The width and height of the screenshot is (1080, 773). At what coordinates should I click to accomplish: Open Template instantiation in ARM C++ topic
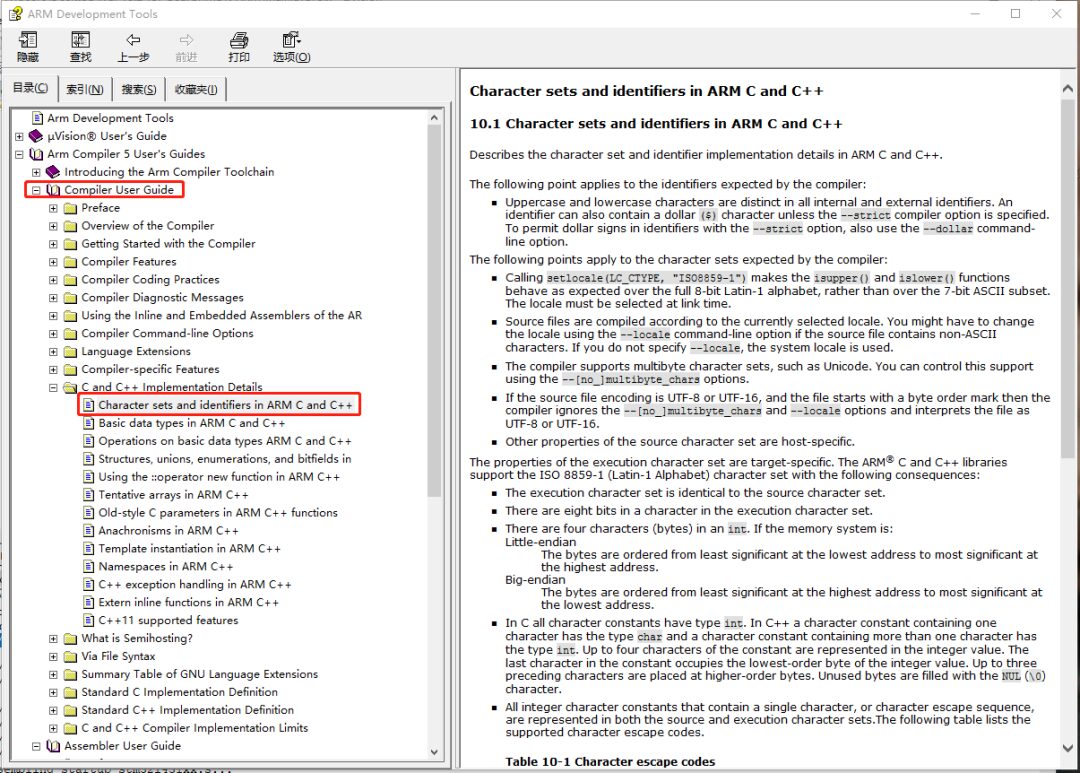tap(189, 548)
